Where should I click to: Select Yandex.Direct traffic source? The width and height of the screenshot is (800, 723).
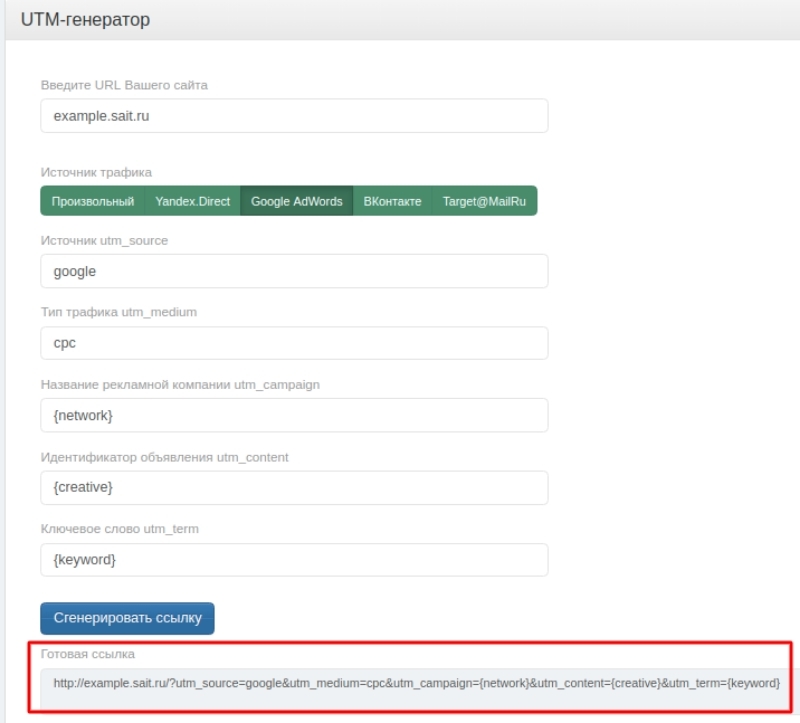(192, 201)
